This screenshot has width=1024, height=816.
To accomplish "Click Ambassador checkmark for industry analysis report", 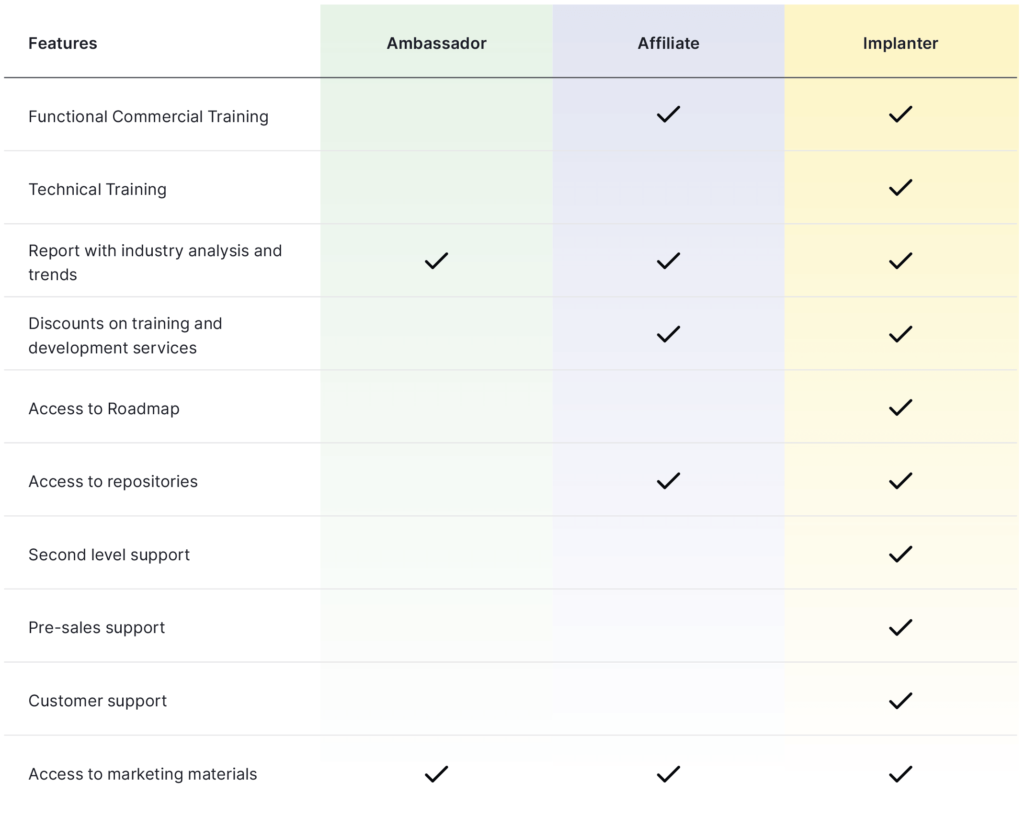I will coord(436,261).
